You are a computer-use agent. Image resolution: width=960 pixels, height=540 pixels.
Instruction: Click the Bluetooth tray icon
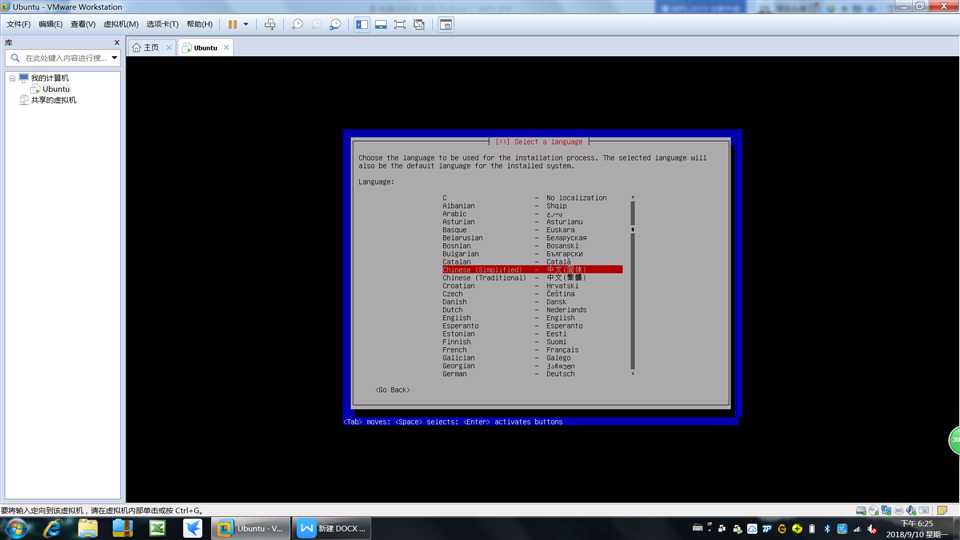pyautogui.click(x=827, y=528)
